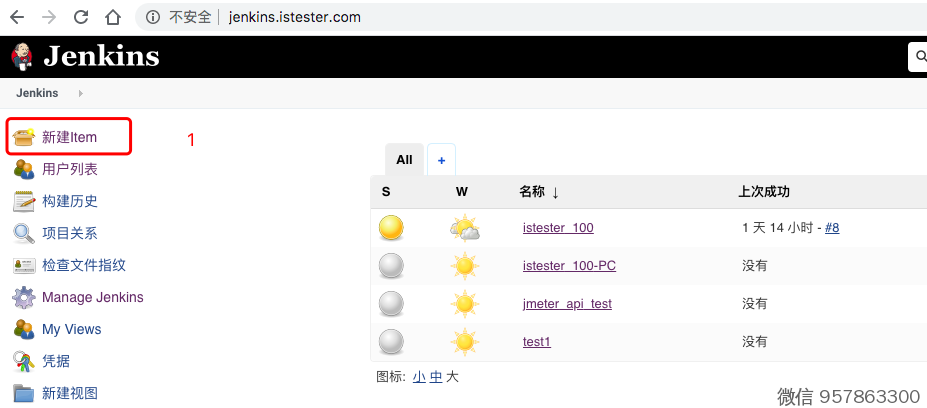Viewport: 927px width, 408px height.
Task: Click the 项目关系 magnifier icon
Action: click(24, 233)
